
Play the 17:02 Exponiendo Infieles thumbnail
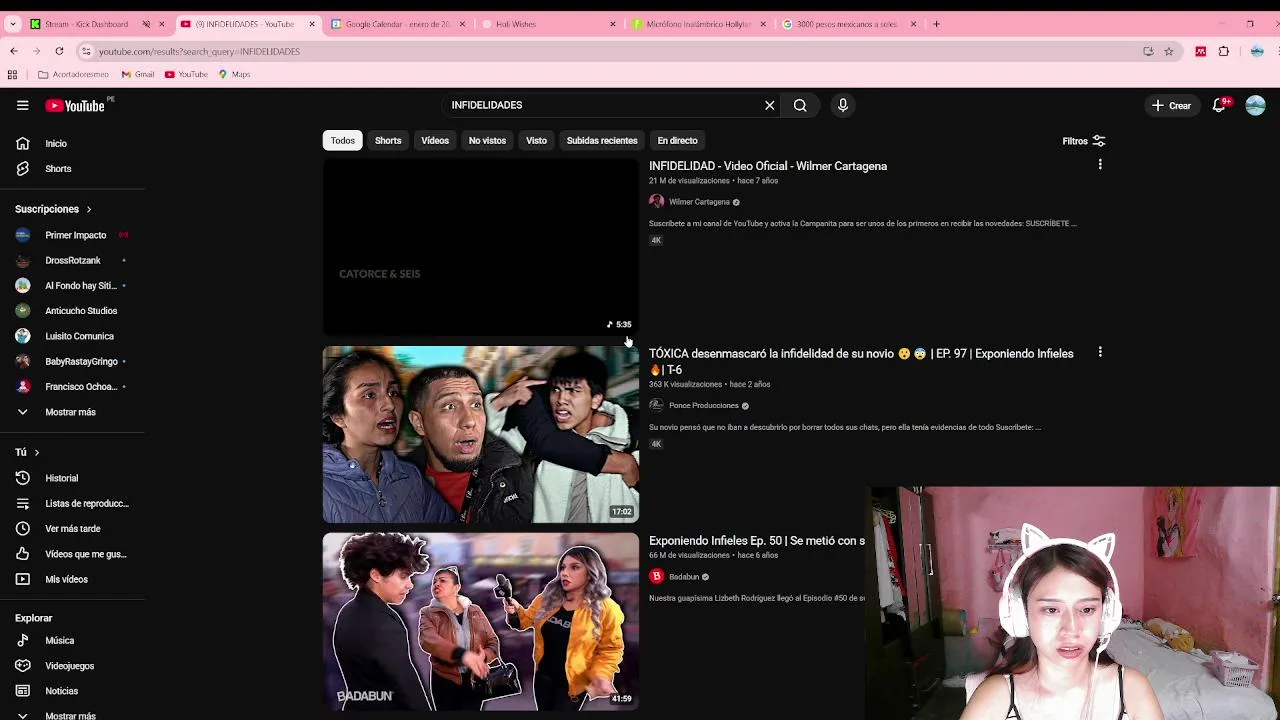480,434
